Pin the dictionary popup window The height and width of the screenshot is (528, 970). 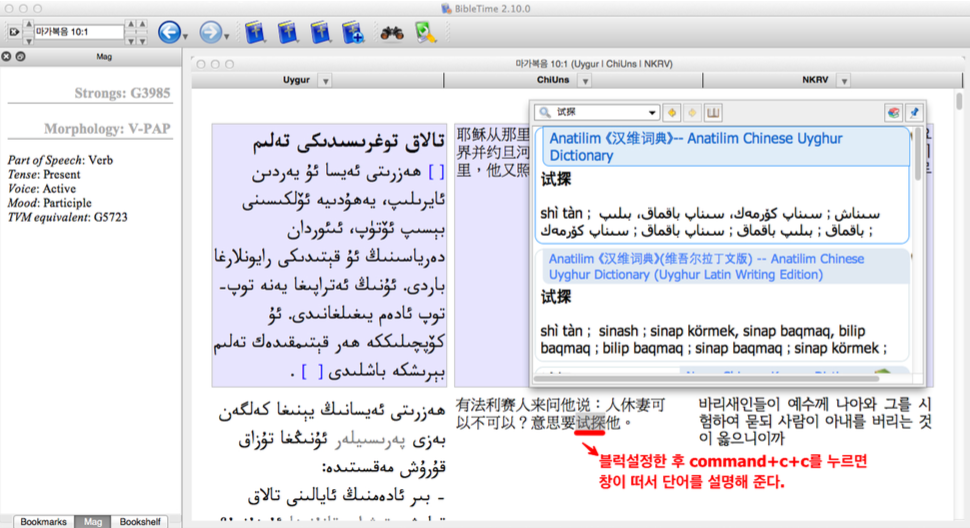click(x=914, y=113)
